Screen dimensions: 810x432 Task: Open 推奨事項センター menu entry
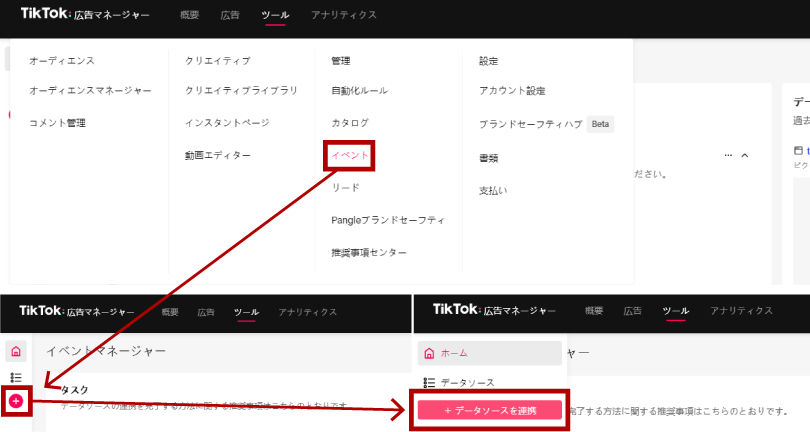(369, 253)
